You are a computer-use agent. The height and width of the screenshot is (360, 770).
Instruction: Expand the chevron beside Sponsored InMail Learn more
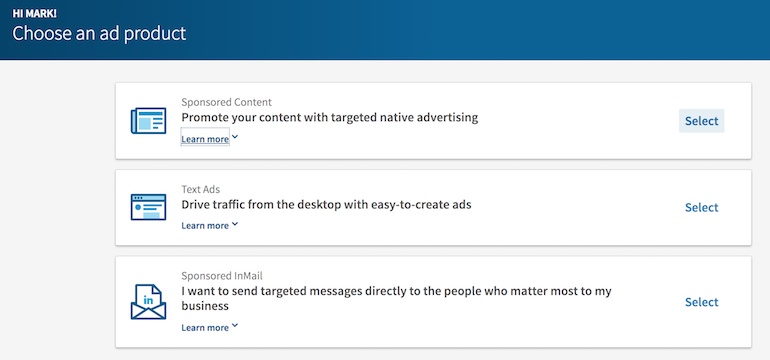tap(235, 326)
